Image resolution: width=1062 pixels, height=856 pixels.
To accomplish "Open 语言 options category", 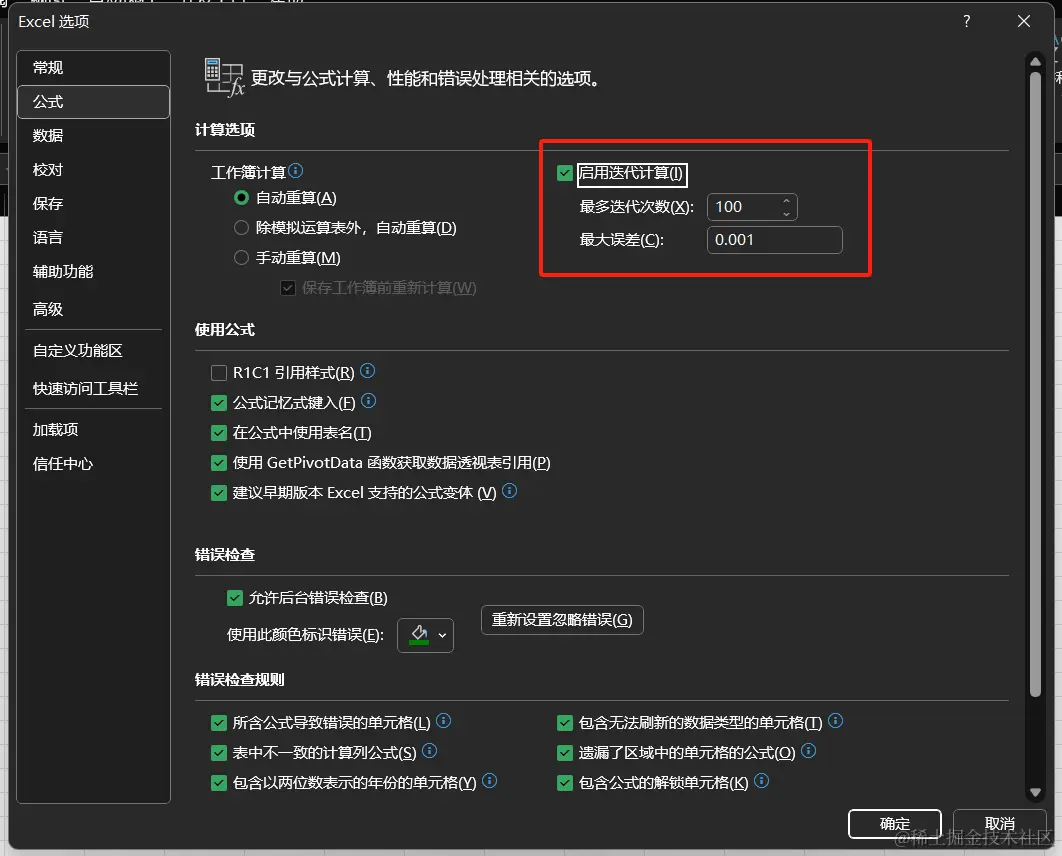I will (x=93, y=237).
